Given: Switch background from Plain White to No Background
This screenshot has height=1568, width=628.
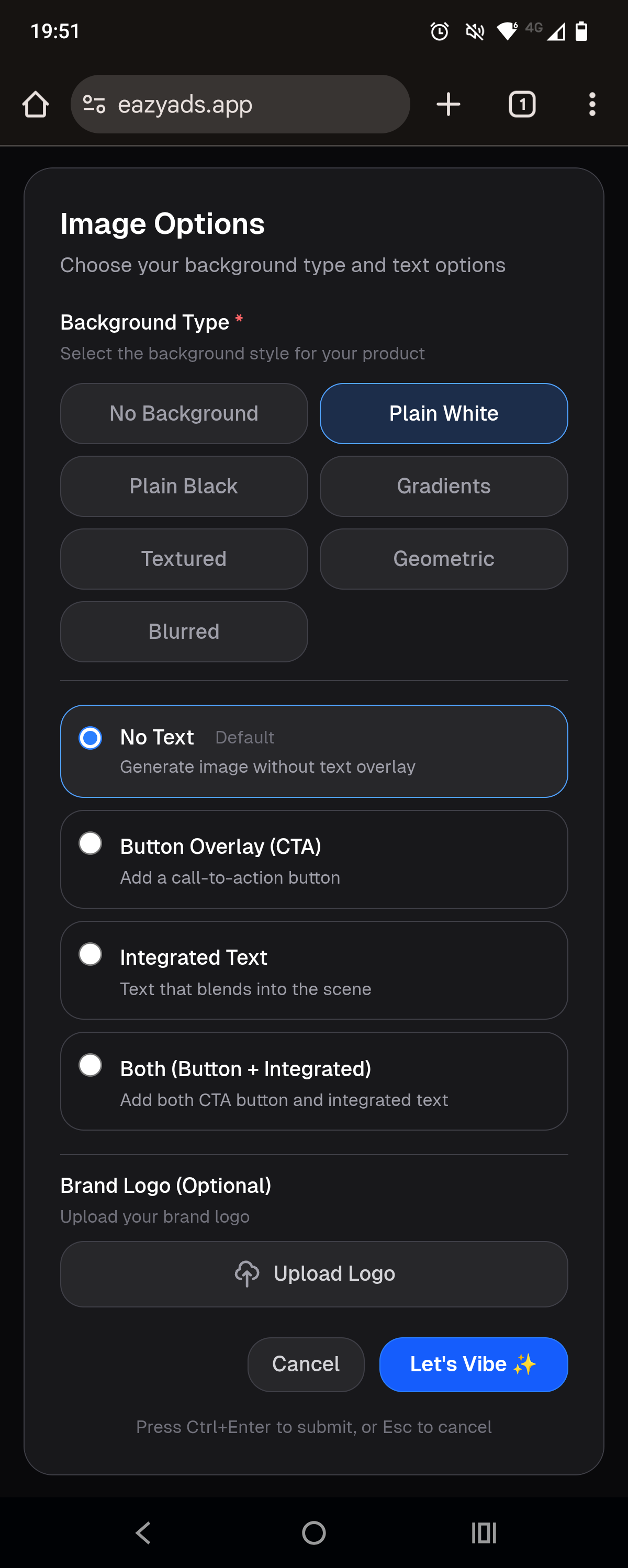Looking at the screenshot, I should (x=183, y=413).
